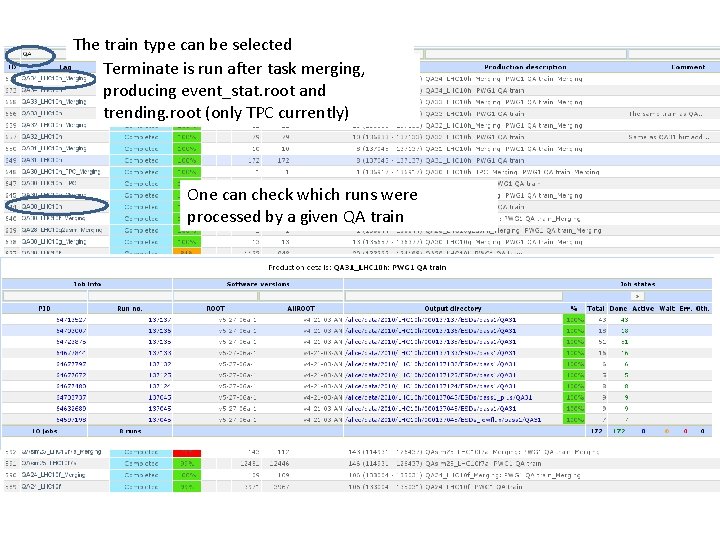
Task: Click the '>' button under Job states
Action: pyautogui.click(x=637, y=296)
